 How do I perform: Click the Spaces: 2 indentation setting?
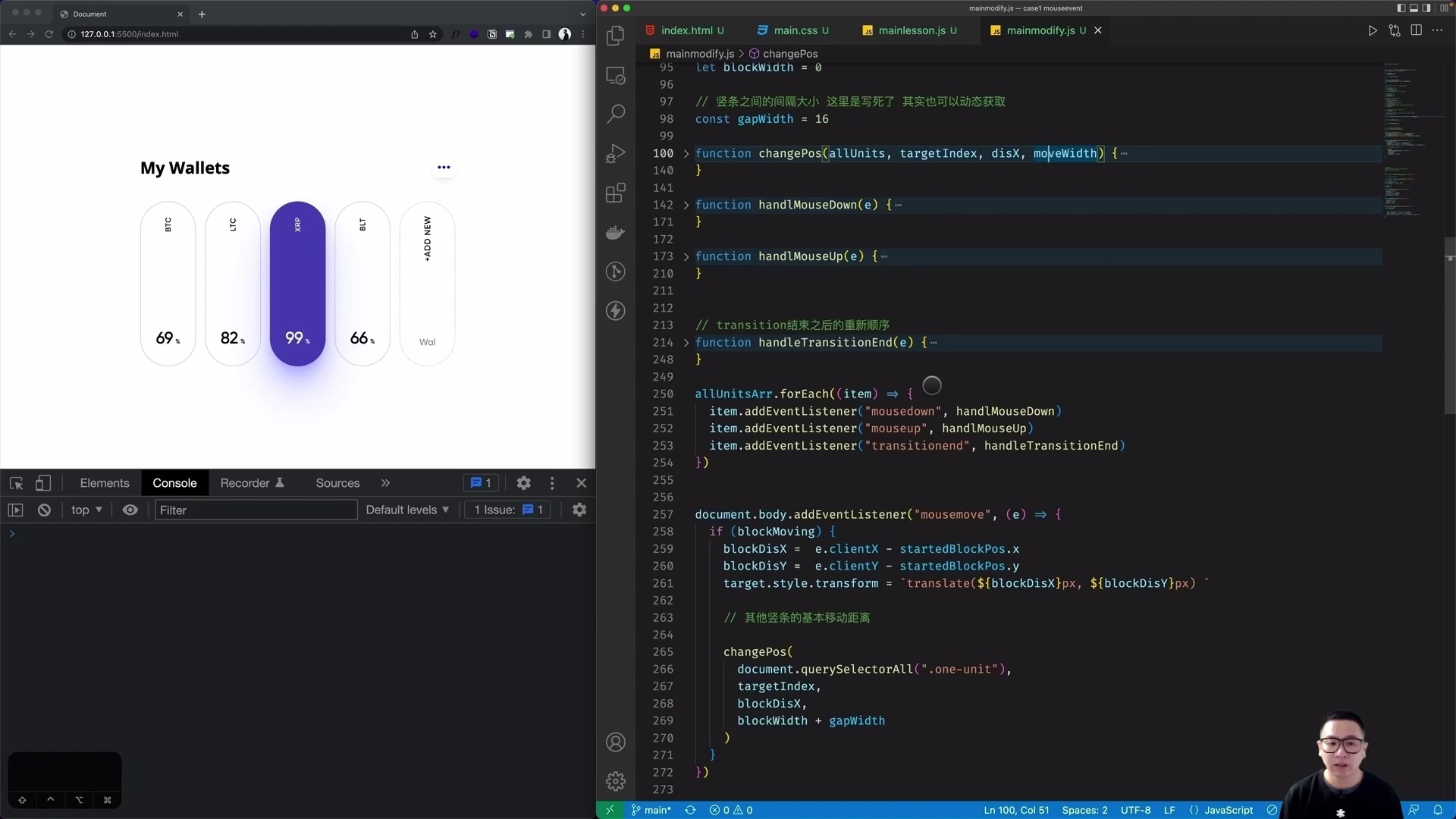click(1084, 810)
